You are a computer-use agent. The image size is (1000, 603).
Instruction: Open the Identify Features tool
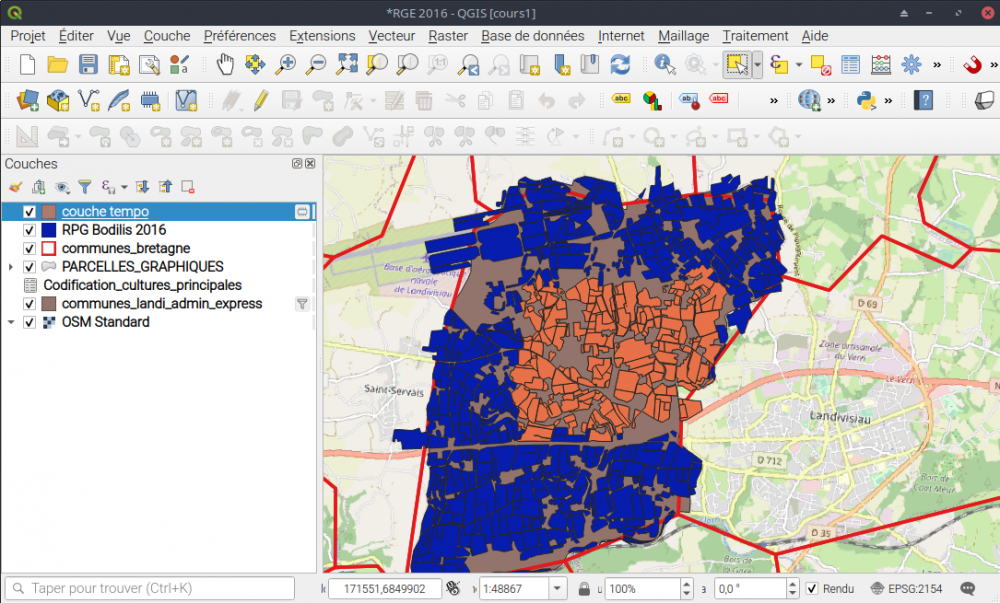pos(664,65)
